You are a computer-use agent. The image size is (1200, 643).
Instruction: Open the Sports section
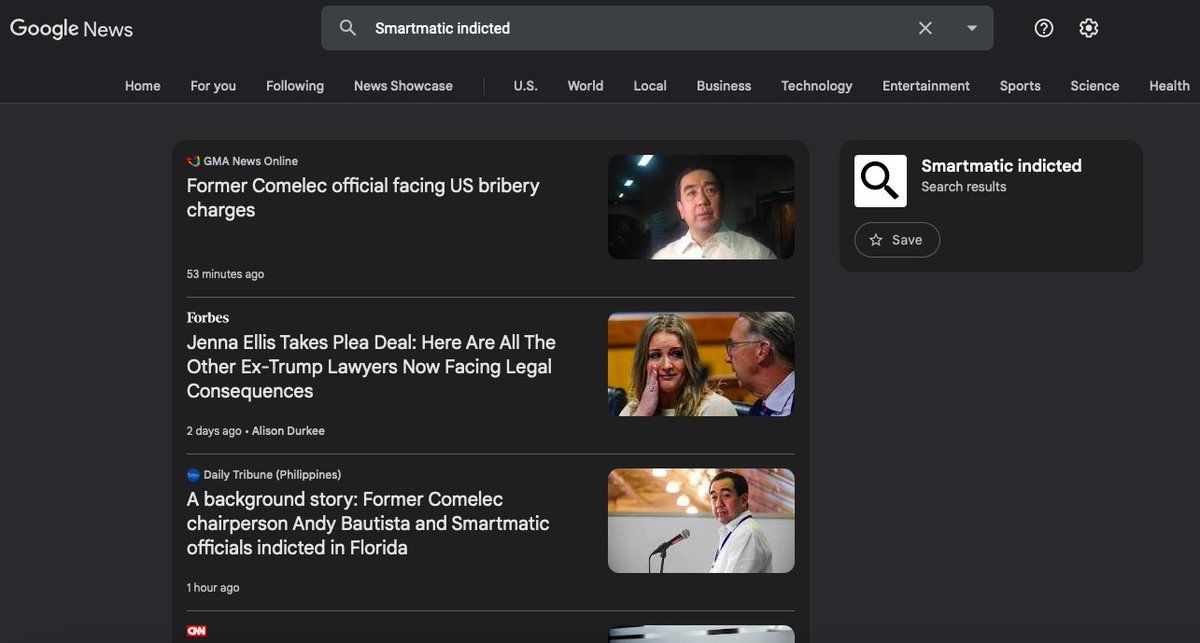point(1020,86)
